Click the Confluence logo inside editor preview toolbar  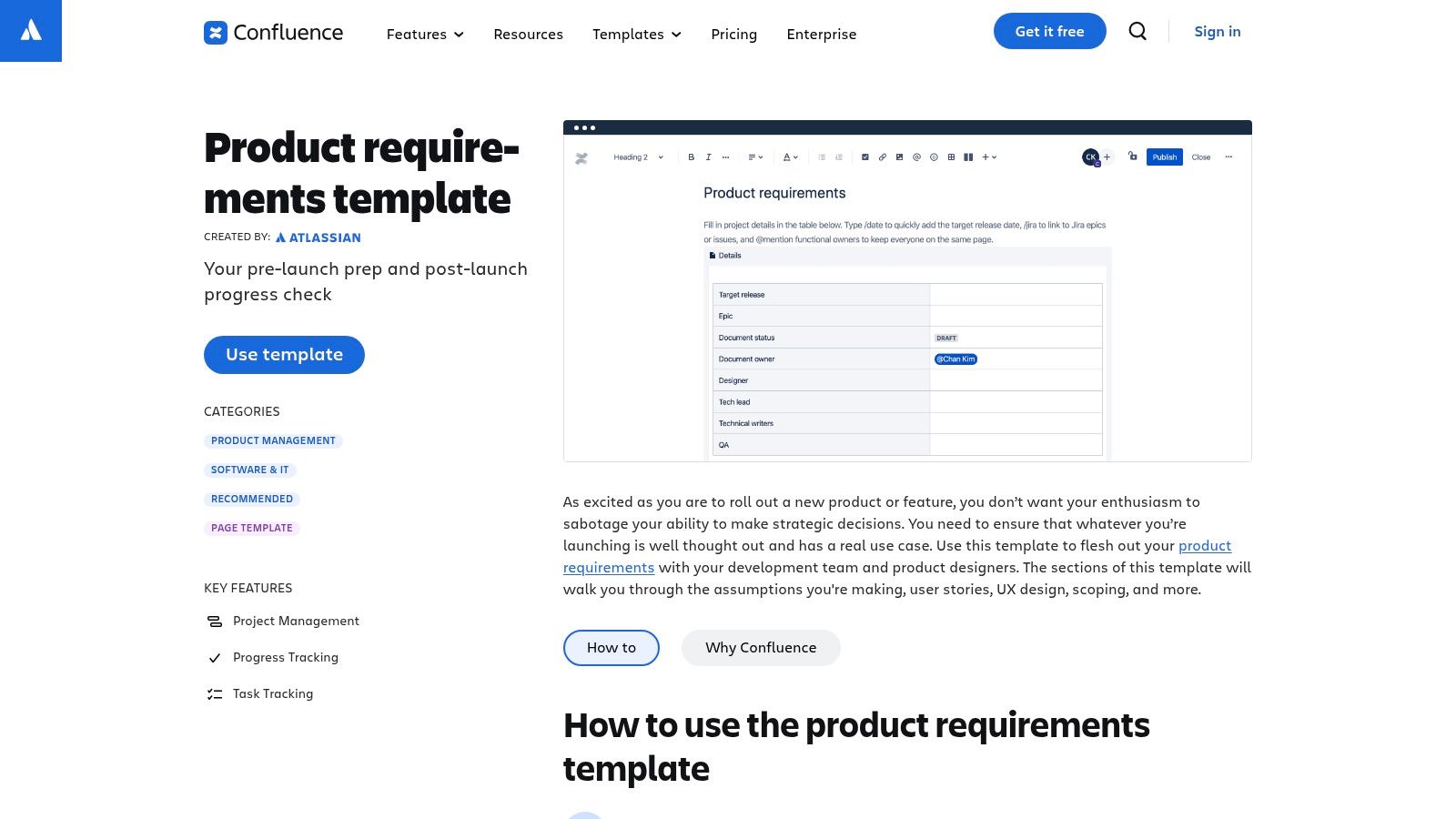[581, 158]
